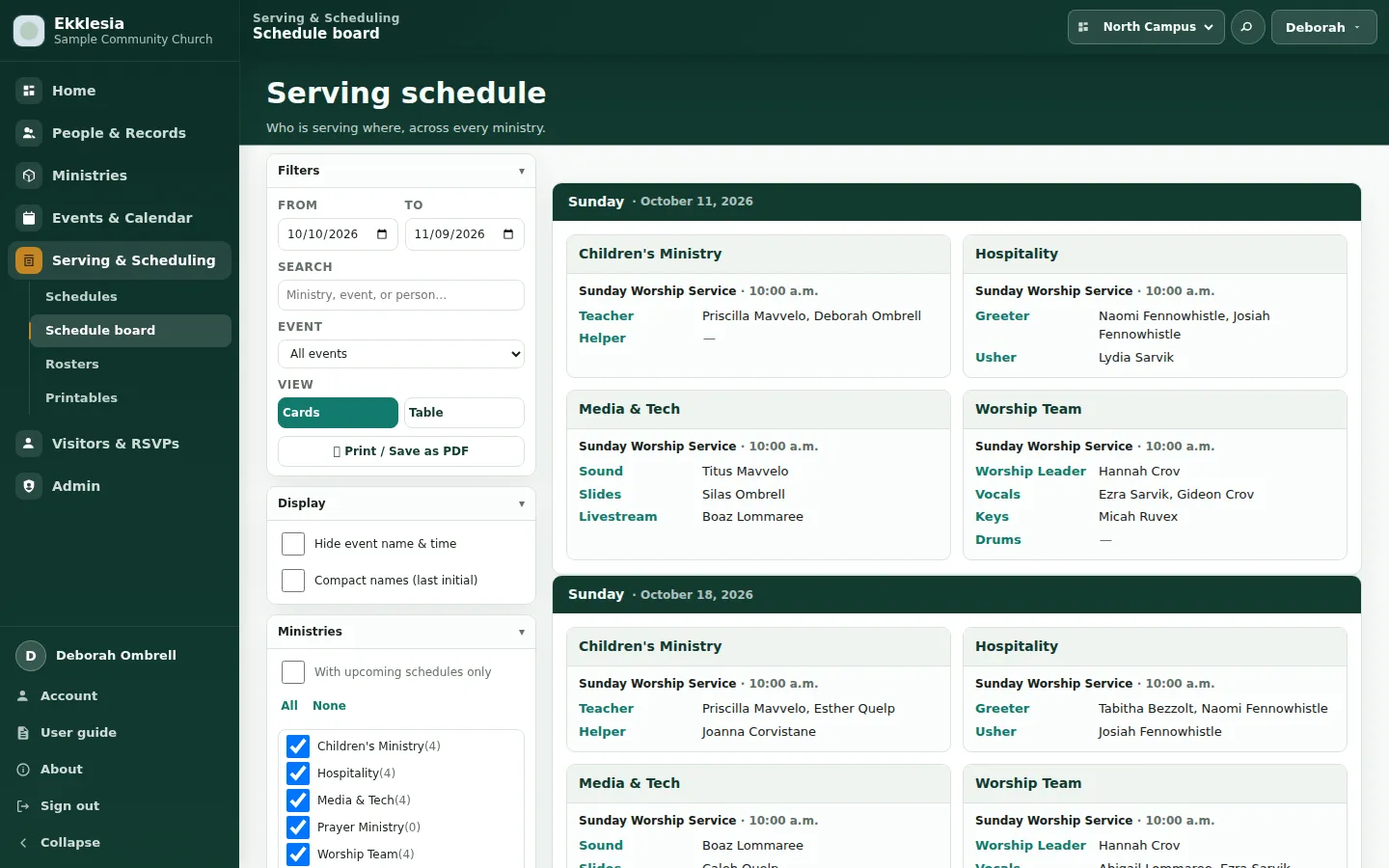1389x868 pixels.
Task: Click Print / Save as PDF
Action: point(401,451)
